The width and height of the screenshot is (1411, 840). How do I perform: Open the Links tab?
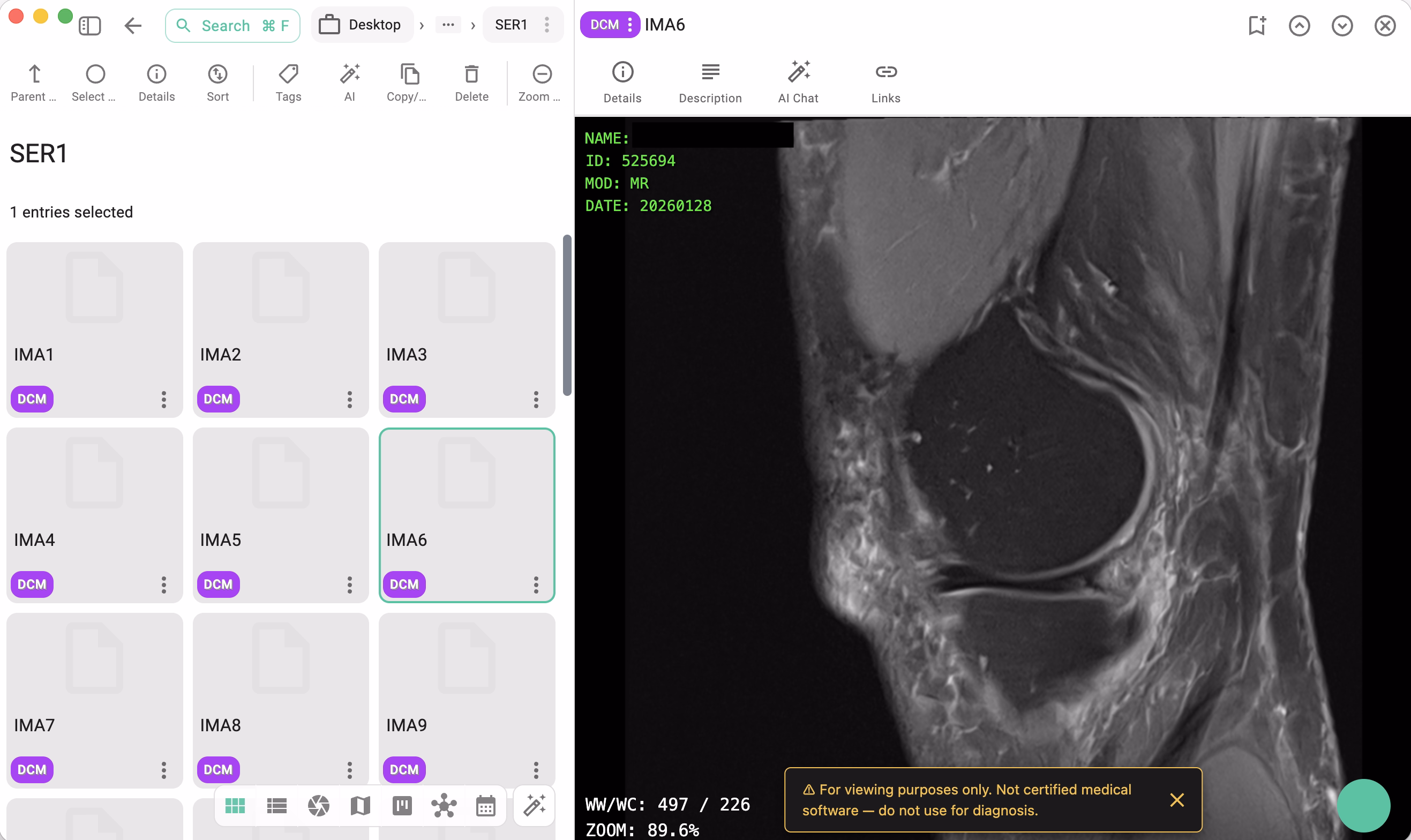(886, 82)
